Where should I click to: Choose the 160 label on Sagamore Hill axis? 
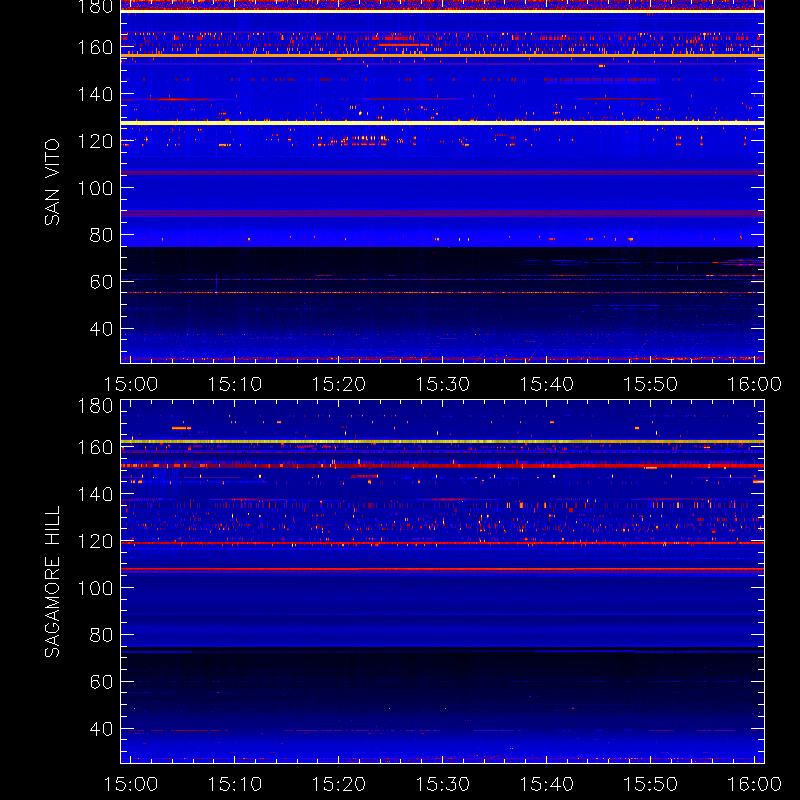[x=95, y=447]
